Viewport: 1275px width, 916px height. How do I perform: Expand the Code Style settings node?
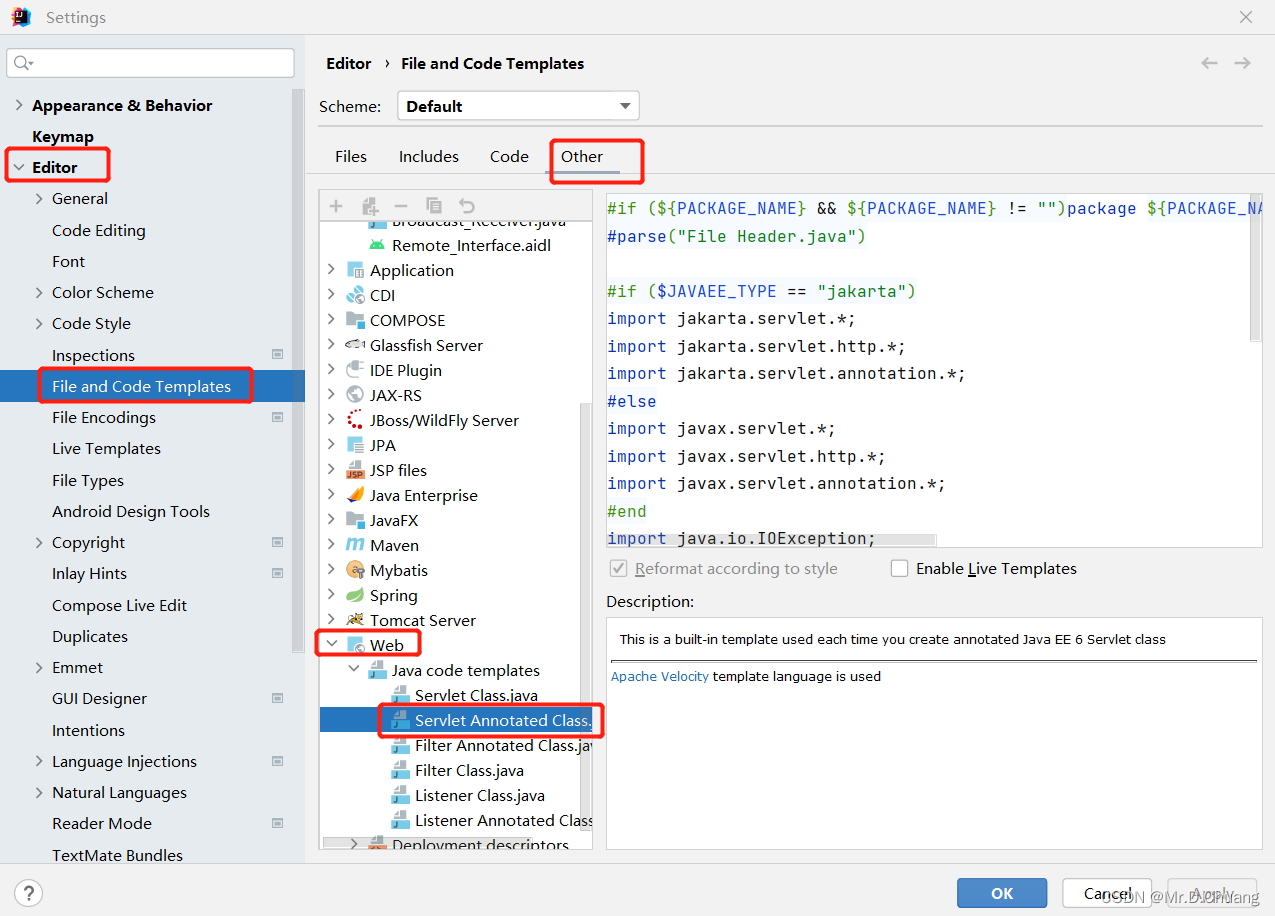pos(39,324)
